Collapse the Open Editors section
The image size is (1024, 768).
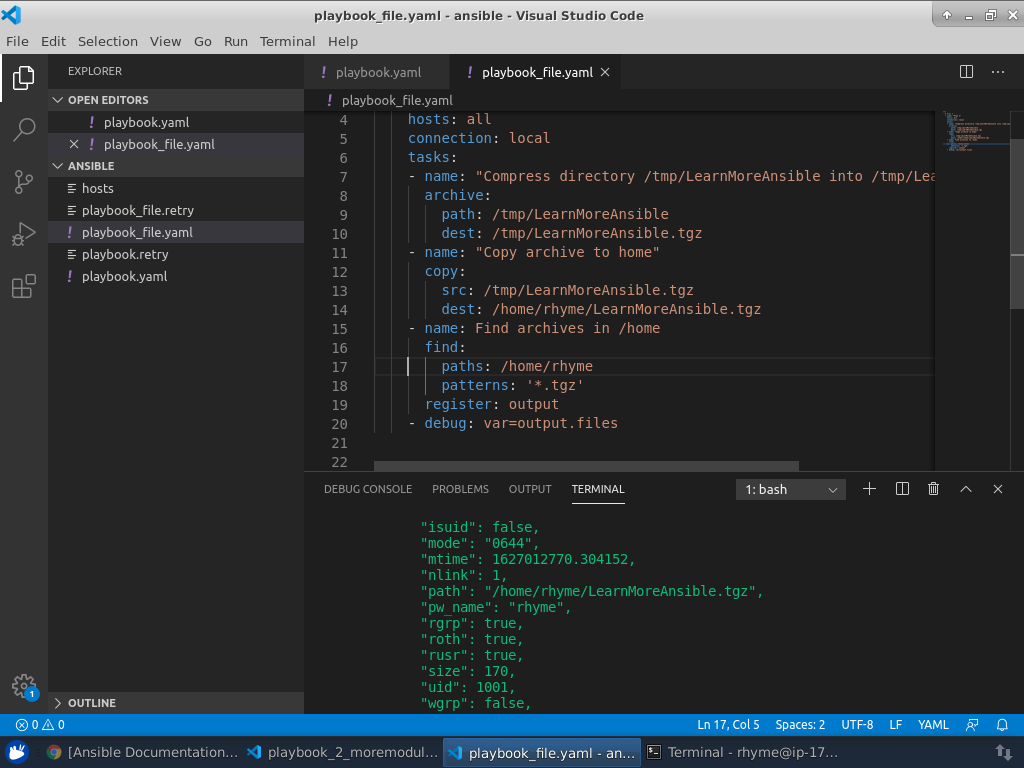[x=108, y=100]
